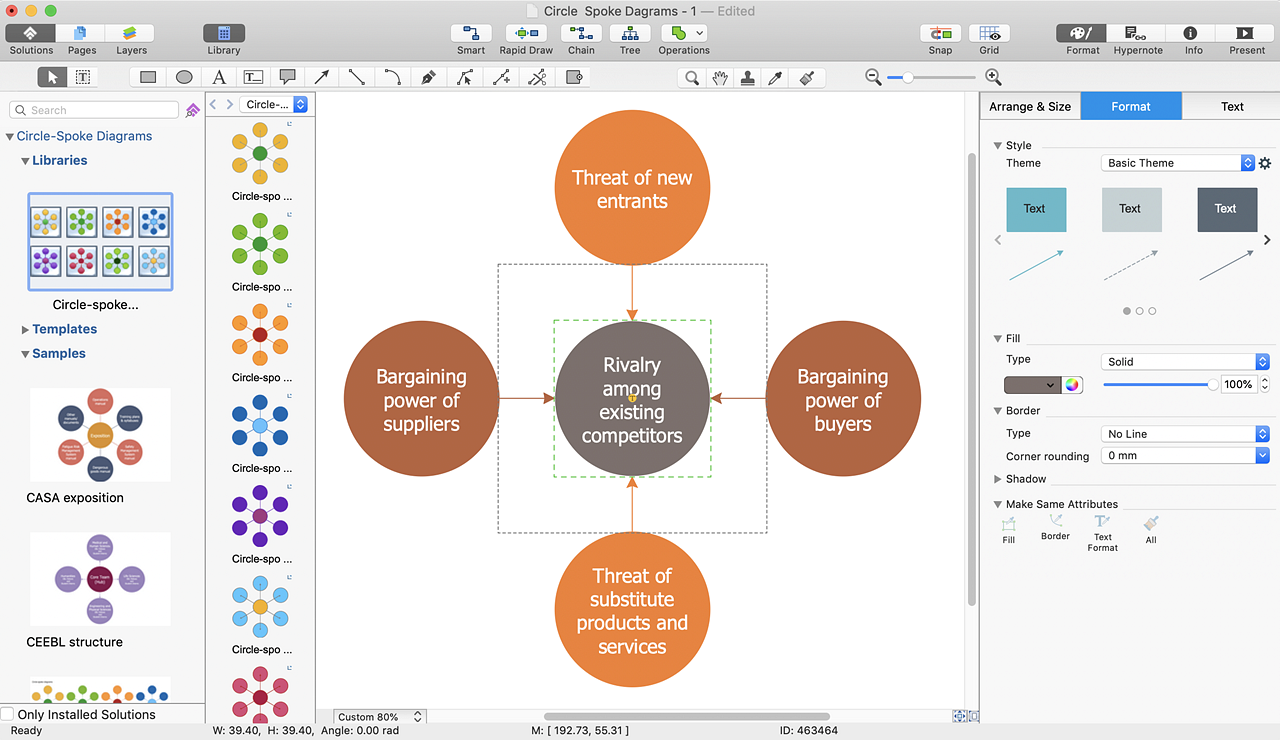
Task: Toggle the Format inspector panel
Action: click(x=1082, y=33)
